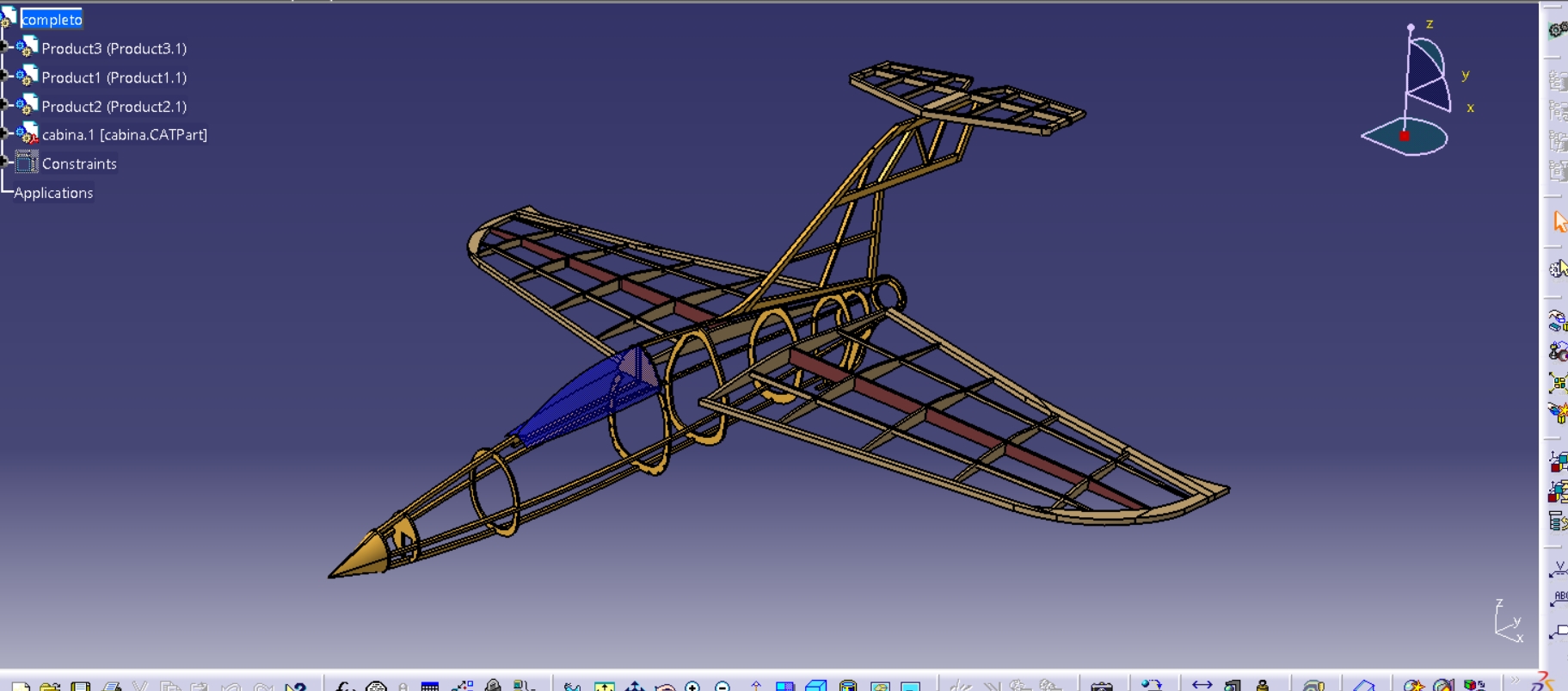Click the Isometric View cube icon
This screenshot has width=1568, height=691.
(815, 687)
